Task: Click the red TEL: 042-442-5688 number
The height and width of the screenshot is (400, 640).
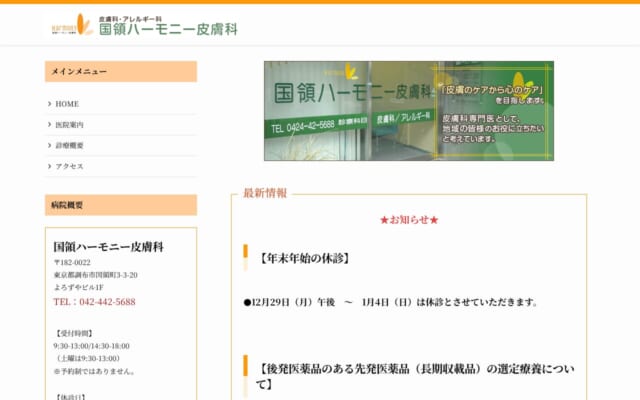Action: (94, 301)
